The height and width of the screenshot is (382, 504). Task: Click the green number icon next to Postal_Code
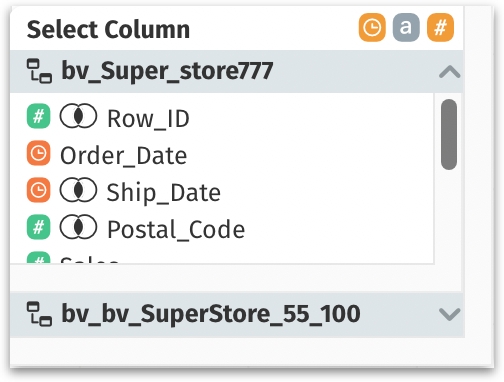38,227
